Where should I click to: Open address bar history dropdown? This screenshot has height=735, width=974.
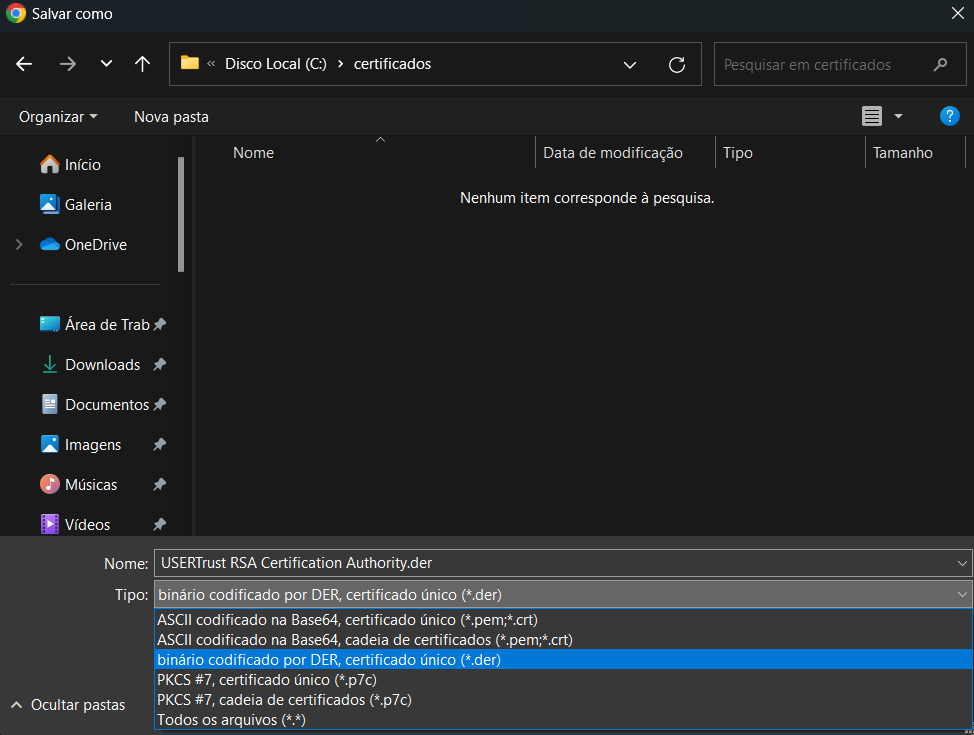630,65
